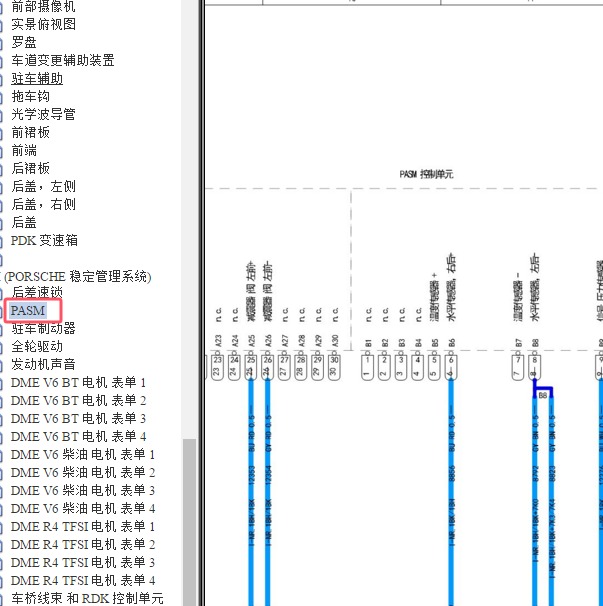Click the B7 pin label
This screenshot has height=606, width=603.
tap(519, 343)
